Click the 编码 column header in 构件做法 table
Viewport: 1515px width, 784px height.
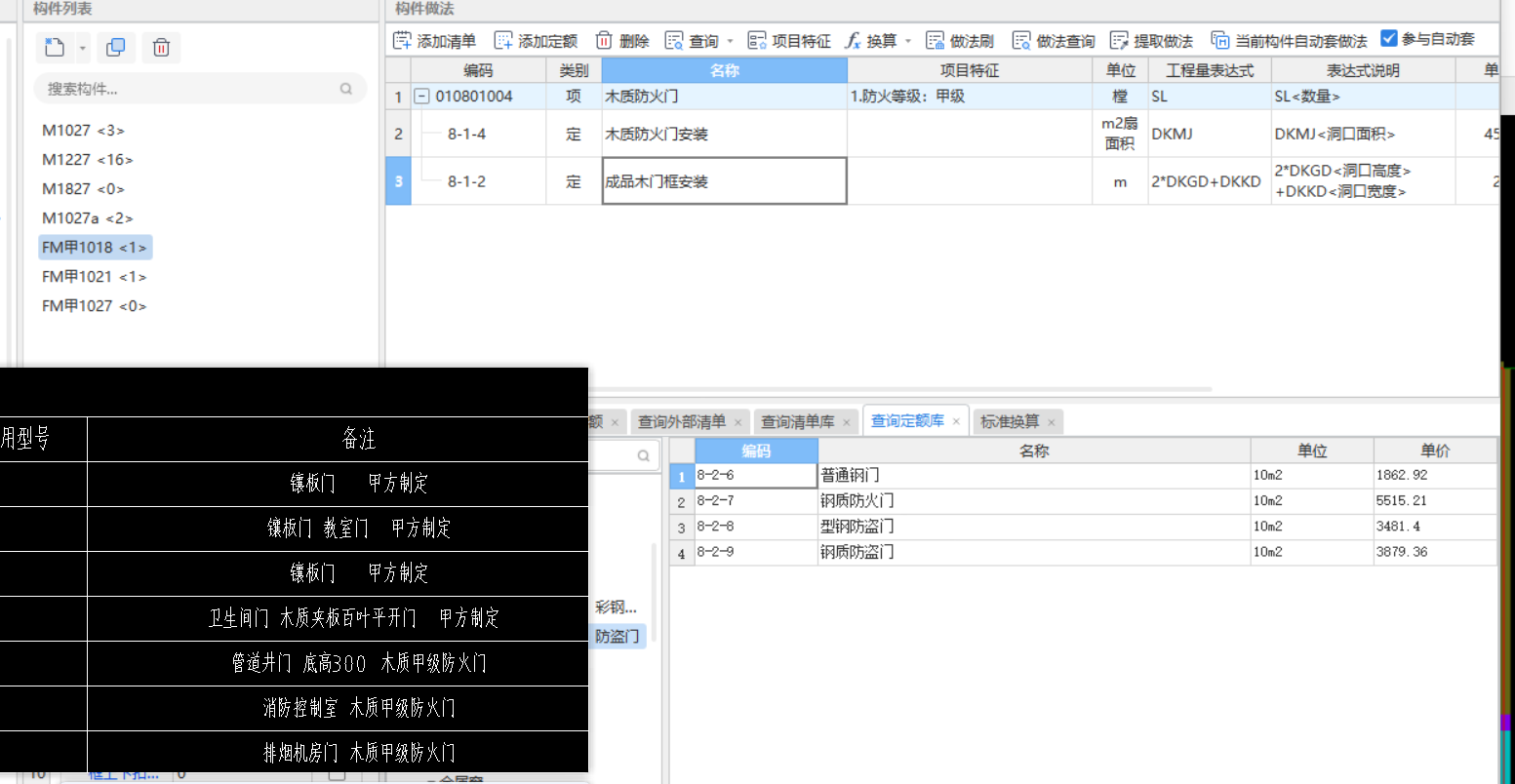(x=478, y=70)
